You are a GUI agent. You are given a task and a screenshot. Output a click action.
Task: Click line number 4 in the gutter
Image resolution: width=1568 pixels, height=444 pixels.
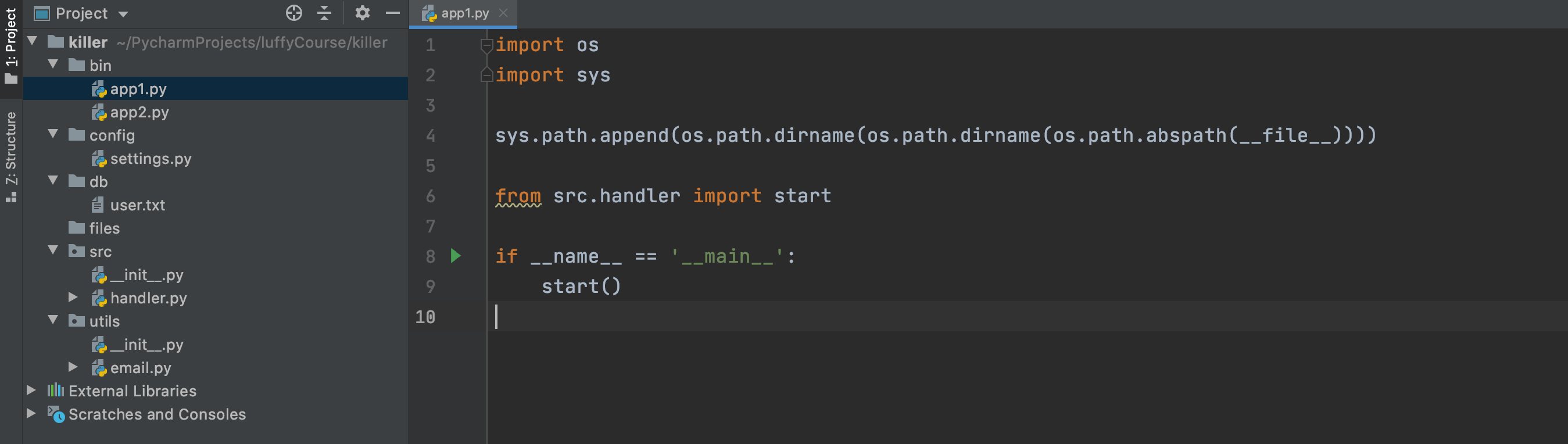(x=430, y=135)
